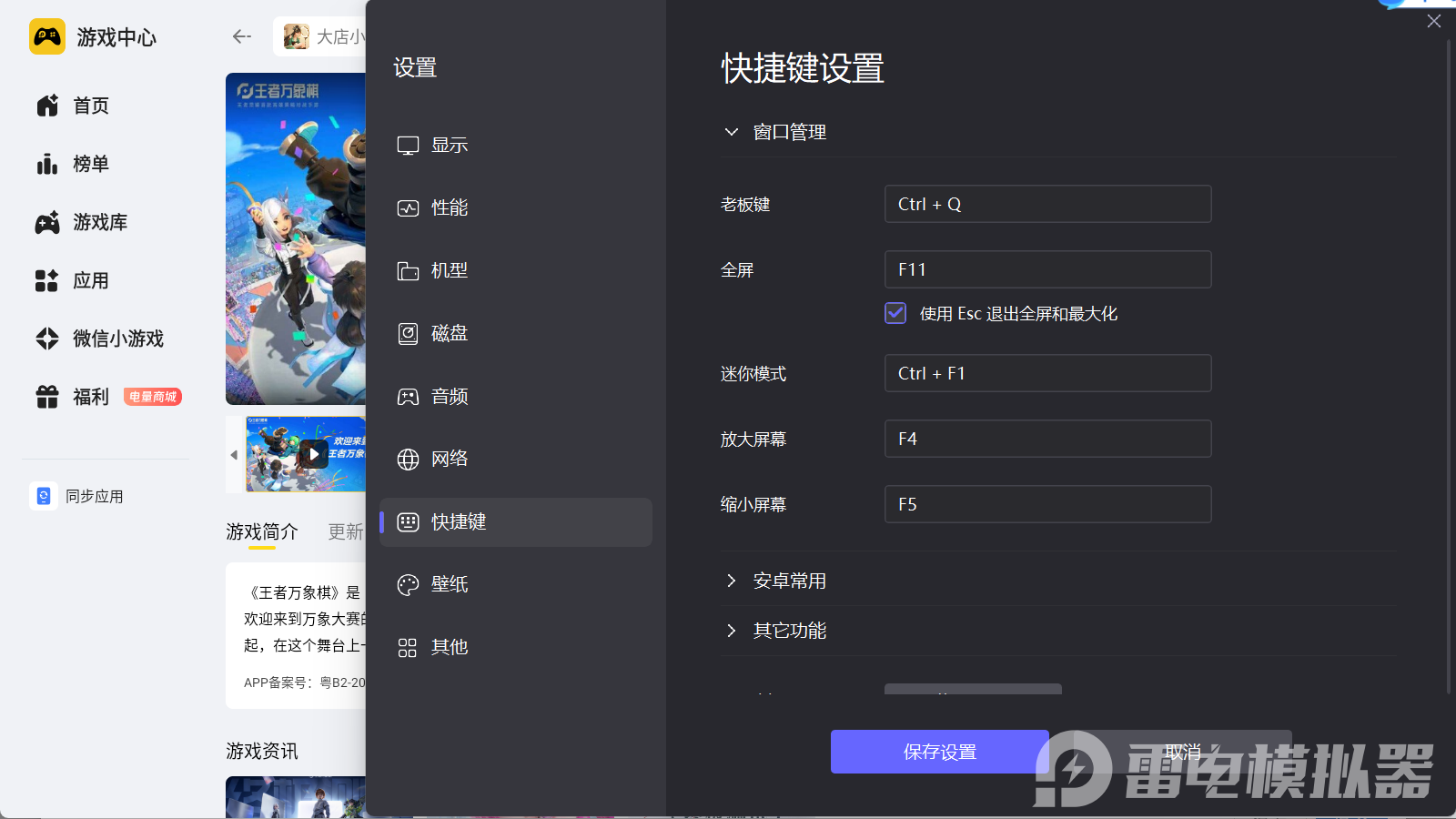Click the 保存设置 button
The width and height of the screenshot is (1456, 819).
[x=940, y=752]
